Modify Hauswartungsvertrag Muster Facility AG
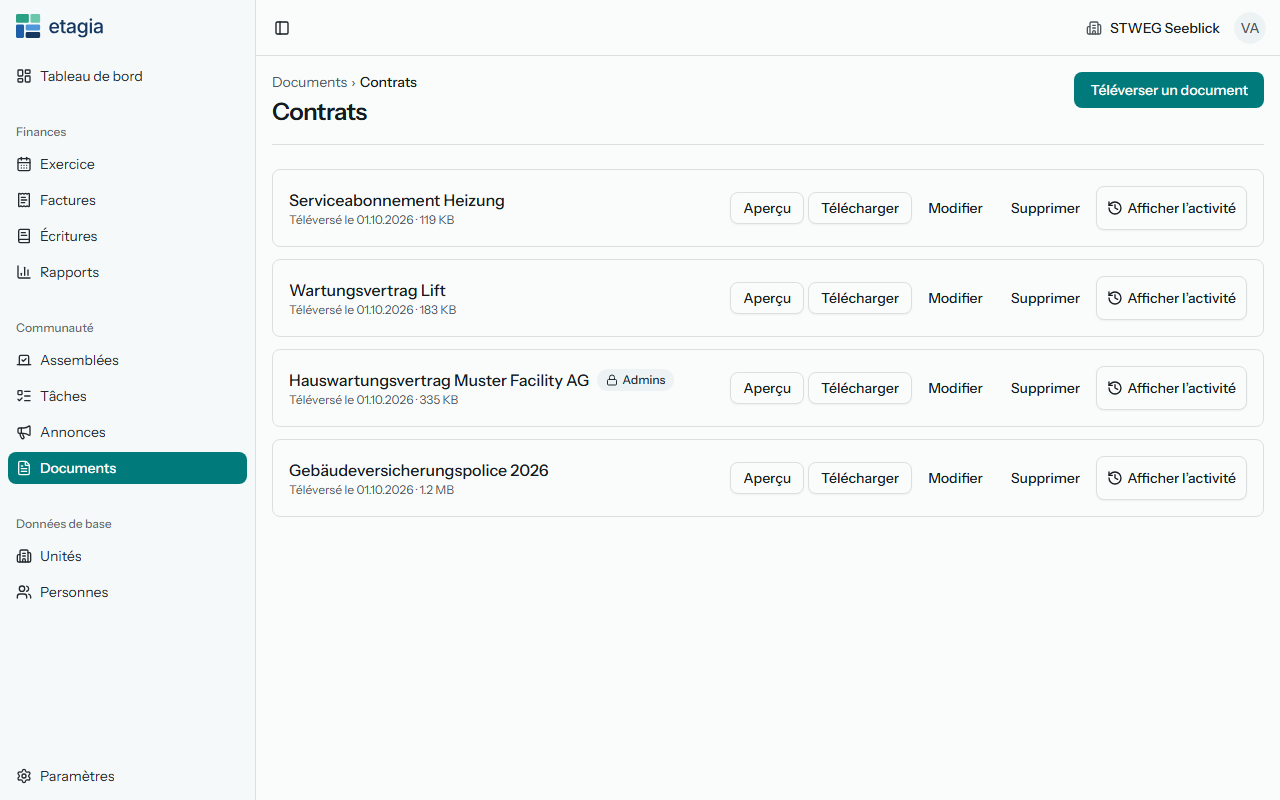 (955, 388)
